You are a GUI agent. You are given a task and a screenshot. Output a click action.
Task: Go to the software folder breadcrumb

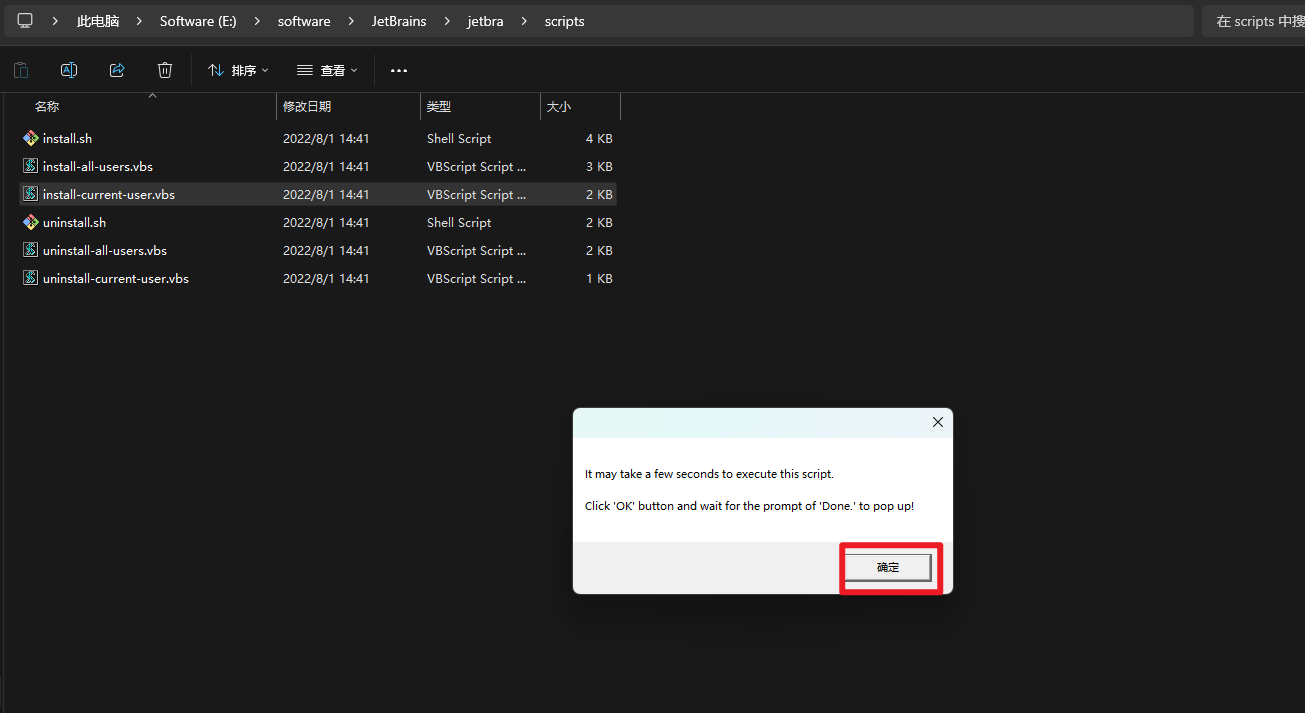304,21
